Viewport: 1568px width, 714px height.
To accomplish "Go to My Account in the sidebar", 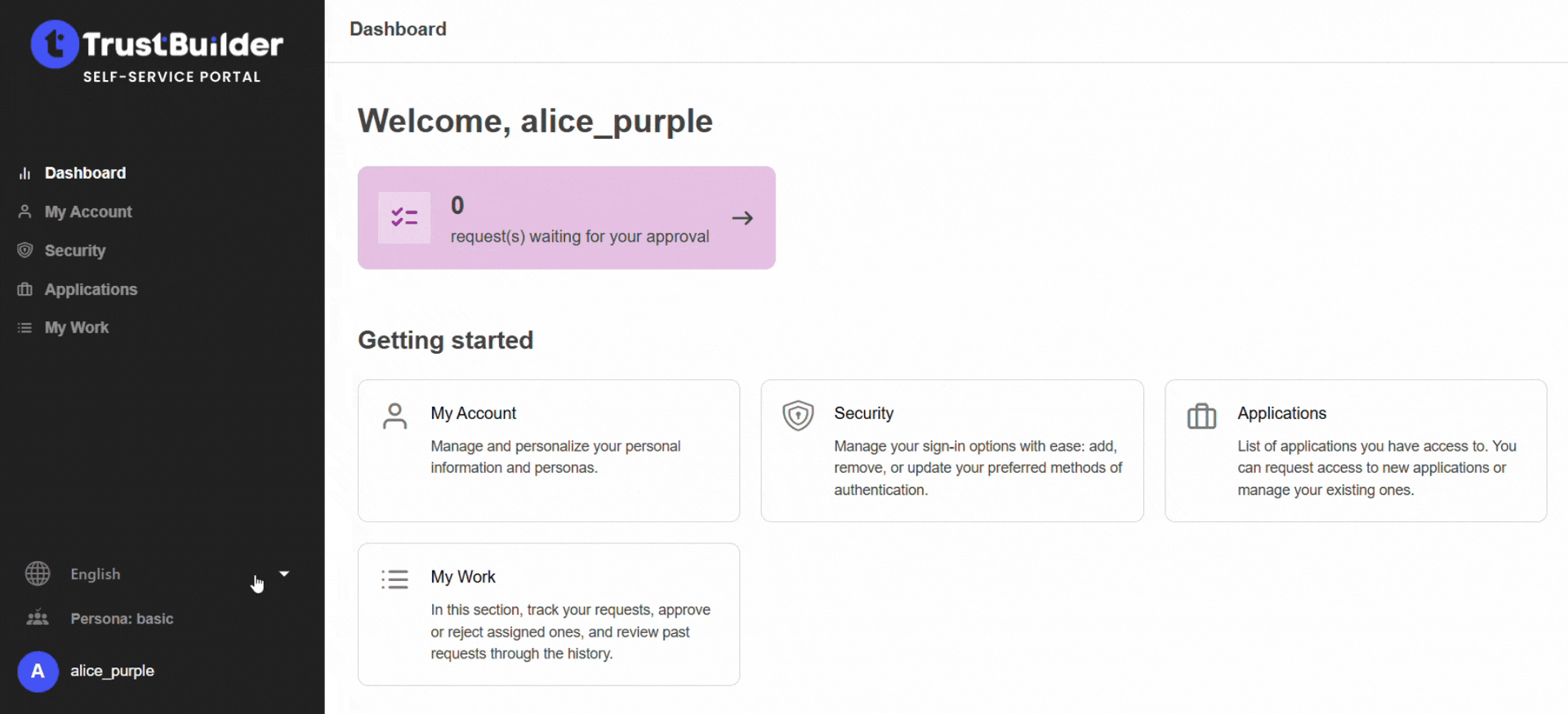I will (88, 212).
